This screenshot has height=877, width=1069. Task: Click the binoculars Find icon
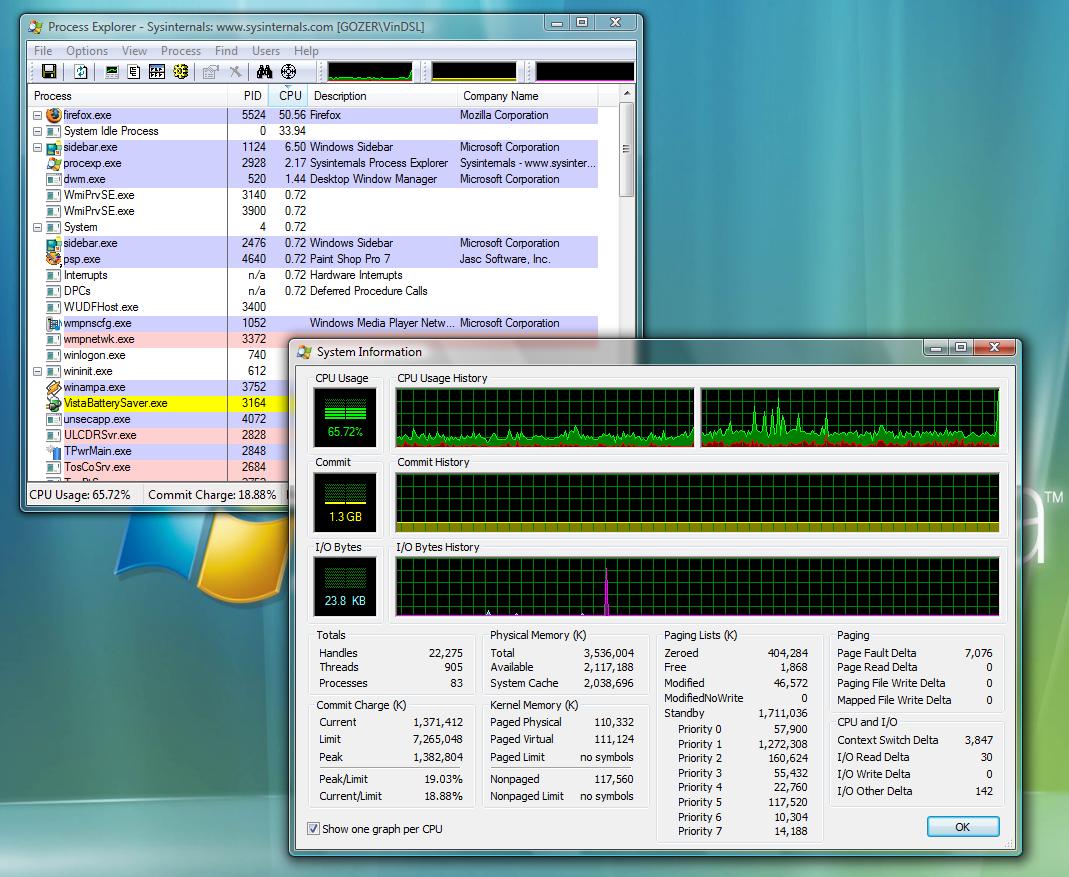(x=264, y=72)
